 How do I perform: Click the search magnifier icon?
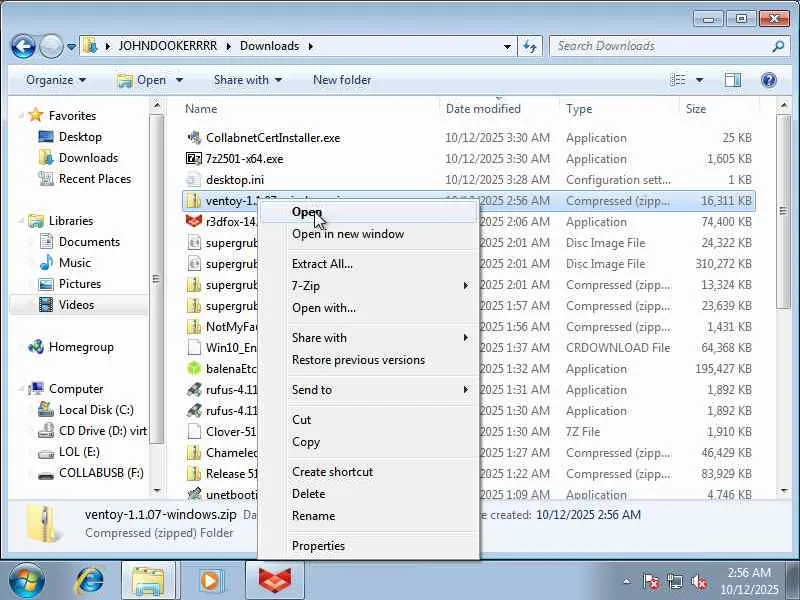tap(778, 46)
